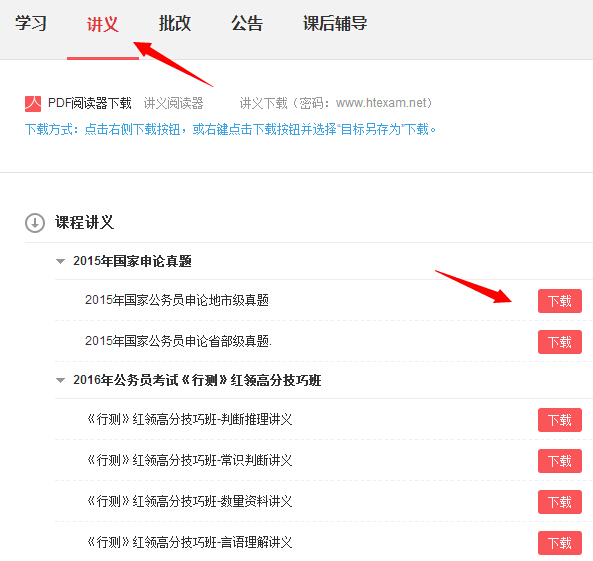The image size is (593, 561).
Task: Click the PDF阅读器下载 link
Action: (x=90, y=103)
